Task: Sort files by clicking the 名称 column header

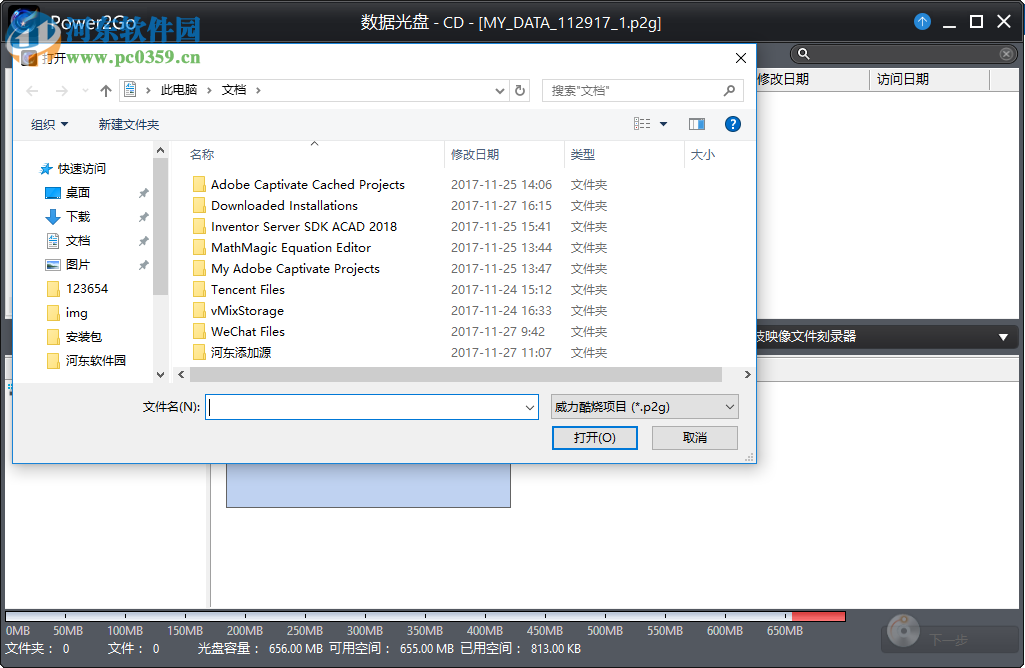Action: pos(202,154)
